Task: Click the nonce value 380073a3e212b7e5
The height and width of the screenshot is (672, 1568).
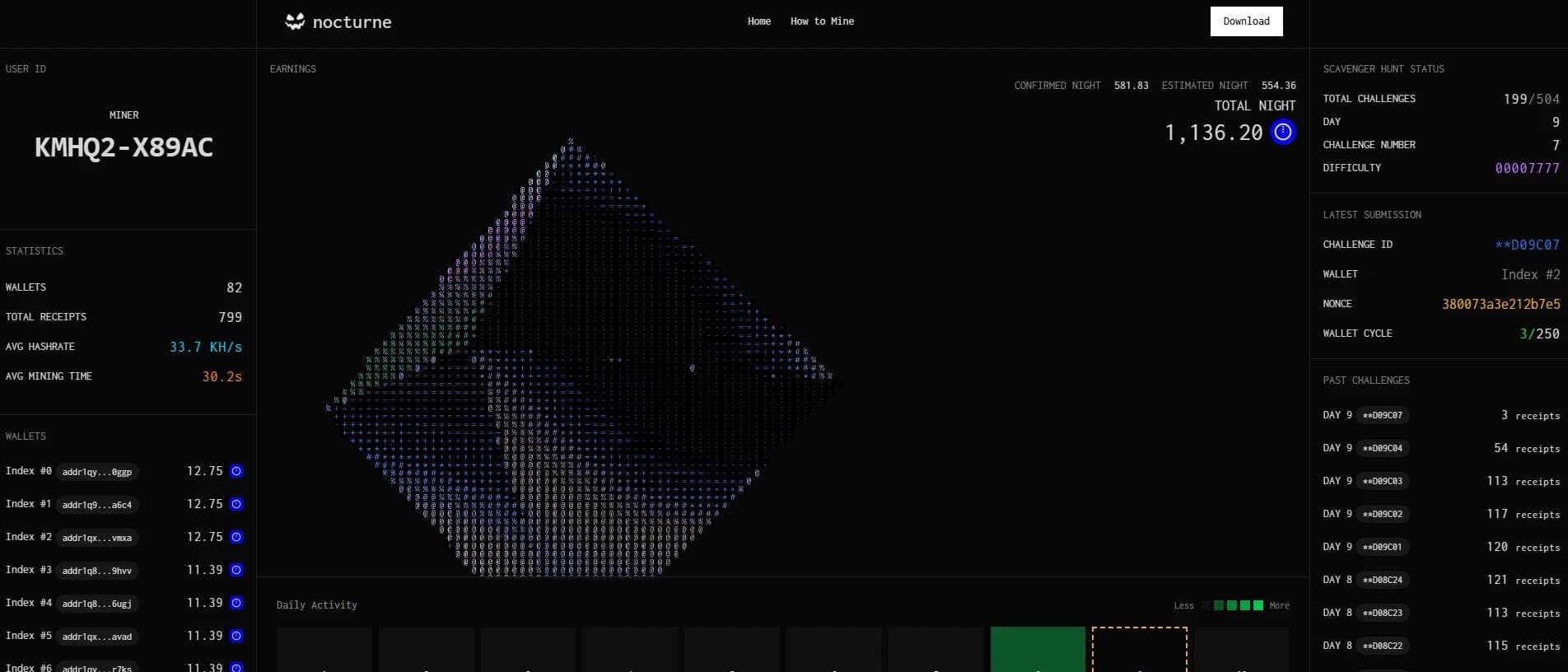Action: pos(1500,304)
